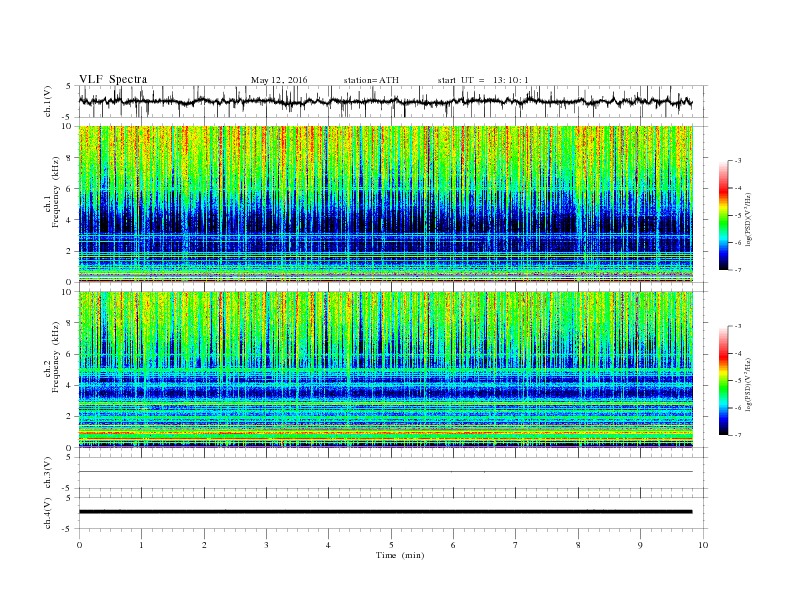This screenshot has height=612, width=792.
Task: Click the ch.2 frequency tick label "2"
Action: (x=70, y=416)
